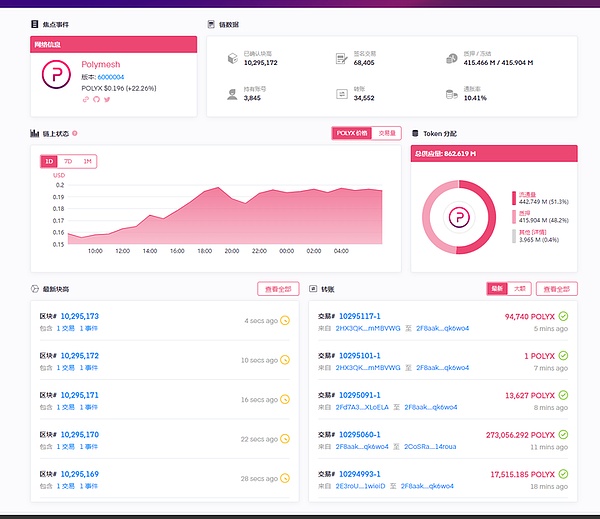Image resolution: width=600 pixels, height=519 pixels.
Task: Open the Polymesh website link icon
Action: click(x=86, y=99)
